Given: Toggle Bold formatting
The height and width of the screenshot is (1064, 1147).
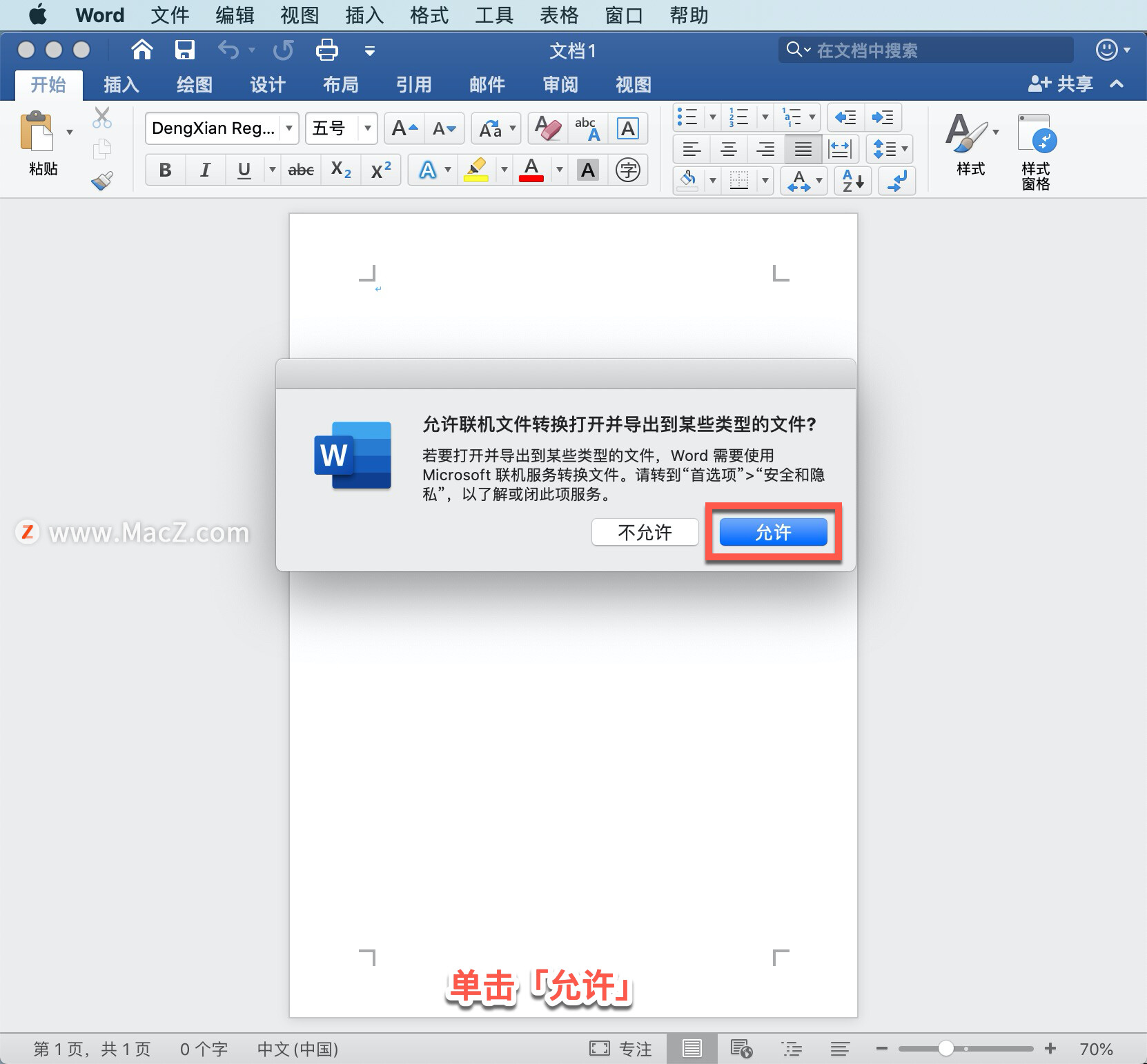Looking at the screenshot, I should coord(165,170).
